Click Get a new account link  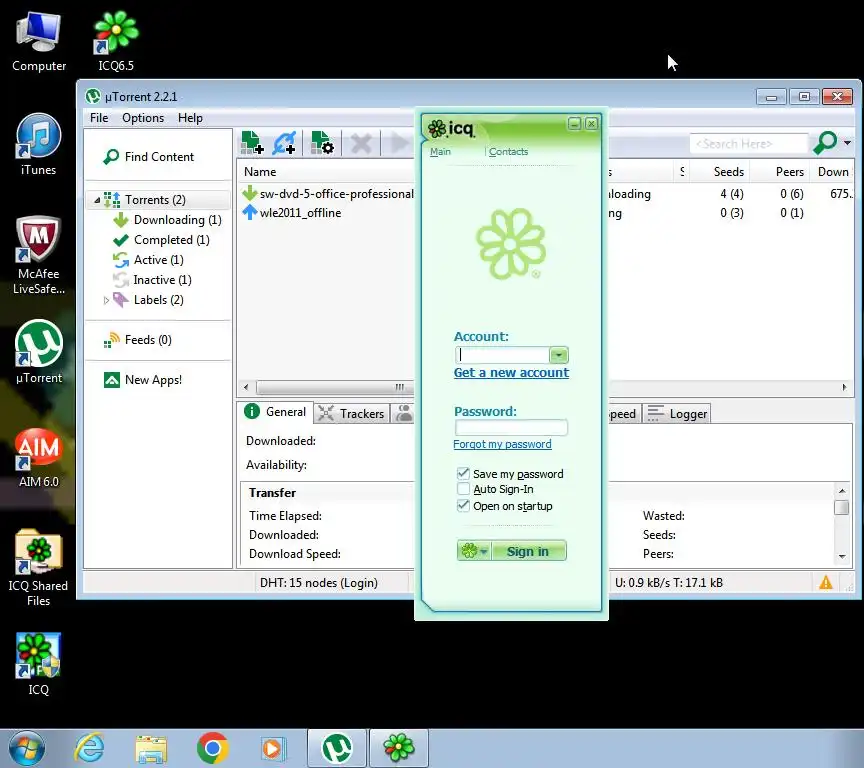511,373
